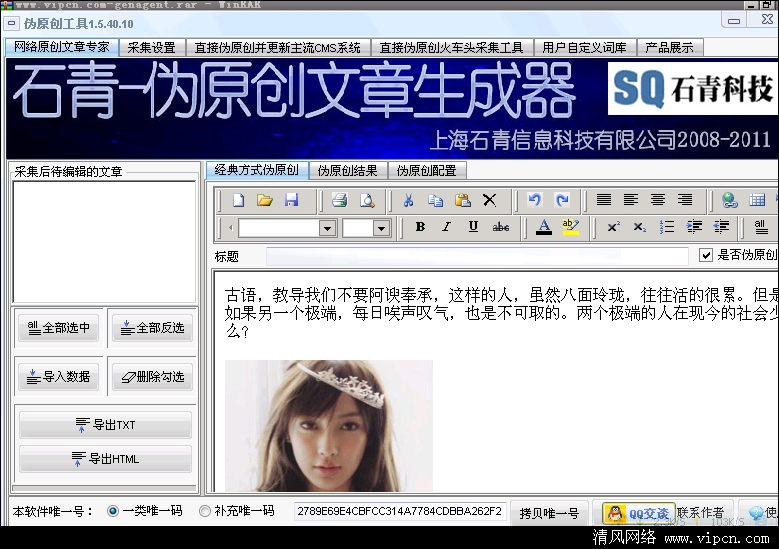Click the woman photo in article
Image resolution: width=779 pixels, height=549 pixels.
[x=328, y=426]
